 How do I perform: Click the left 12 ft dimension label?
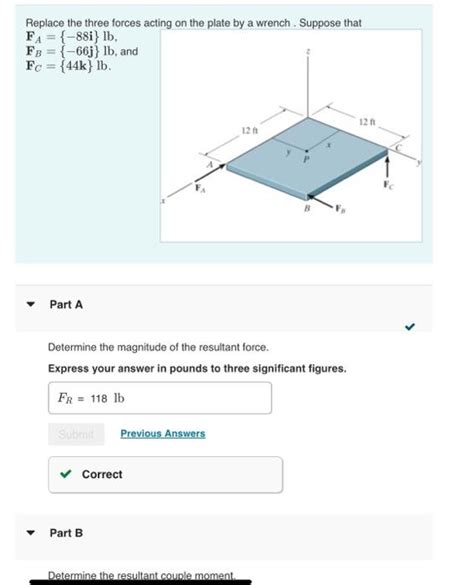point(250,131)
